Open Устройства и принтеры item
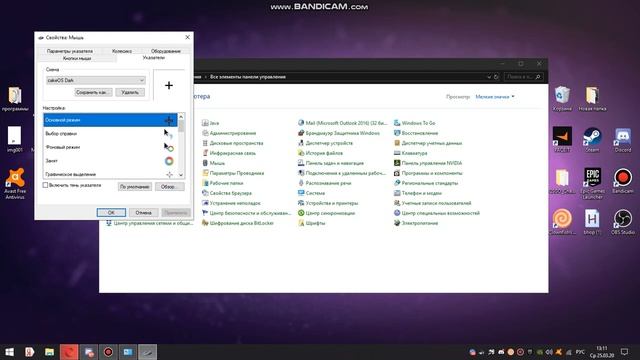Image resolution: width=640 pixels, height=360 pixels. point(328,203)
